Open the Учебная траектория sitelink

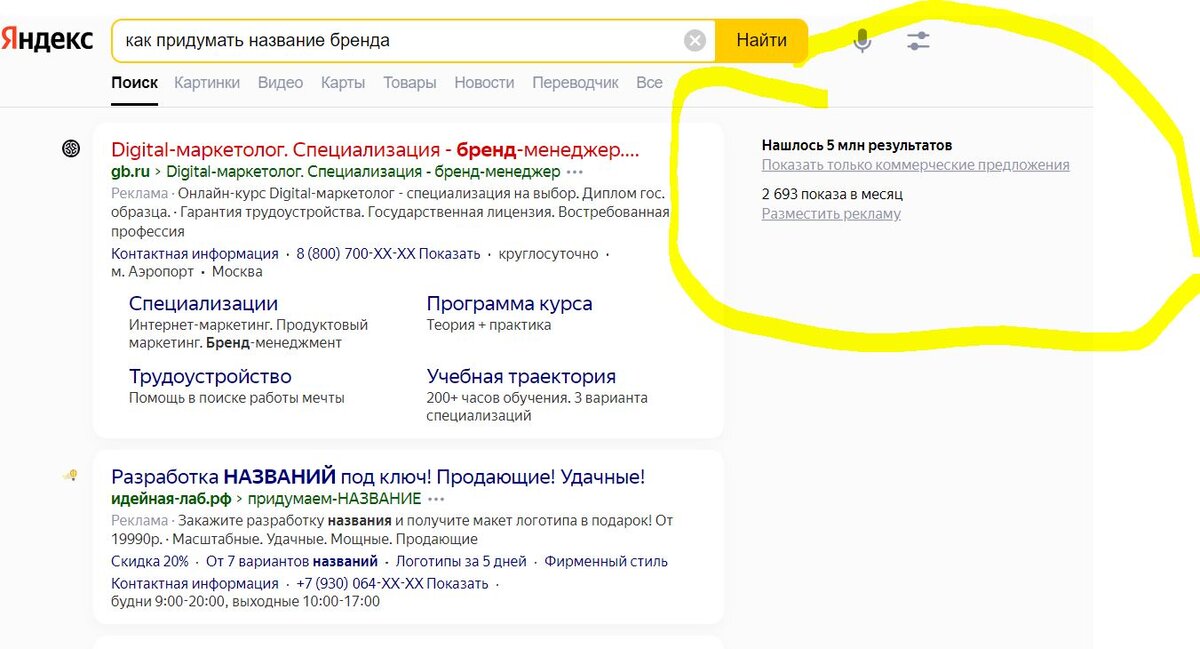click(521, 377)
